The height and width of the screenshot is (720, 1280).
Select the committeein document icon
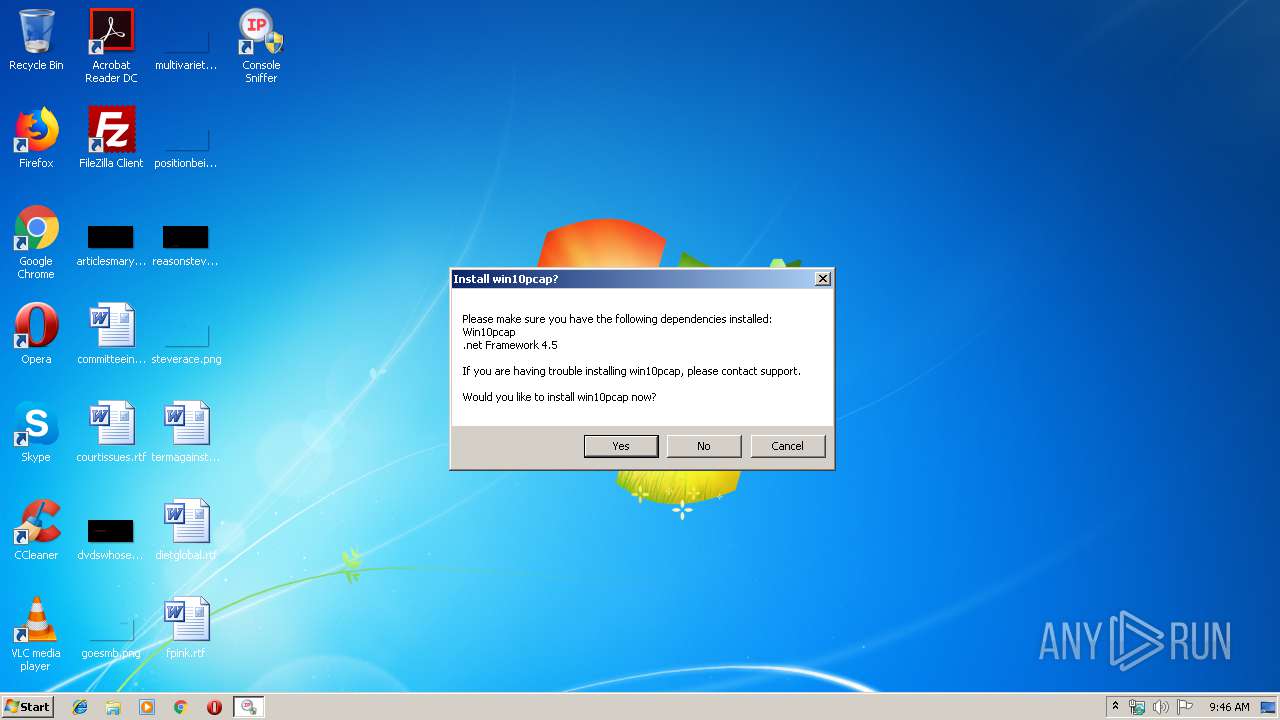pyautogui.click(x=111, y=334)
